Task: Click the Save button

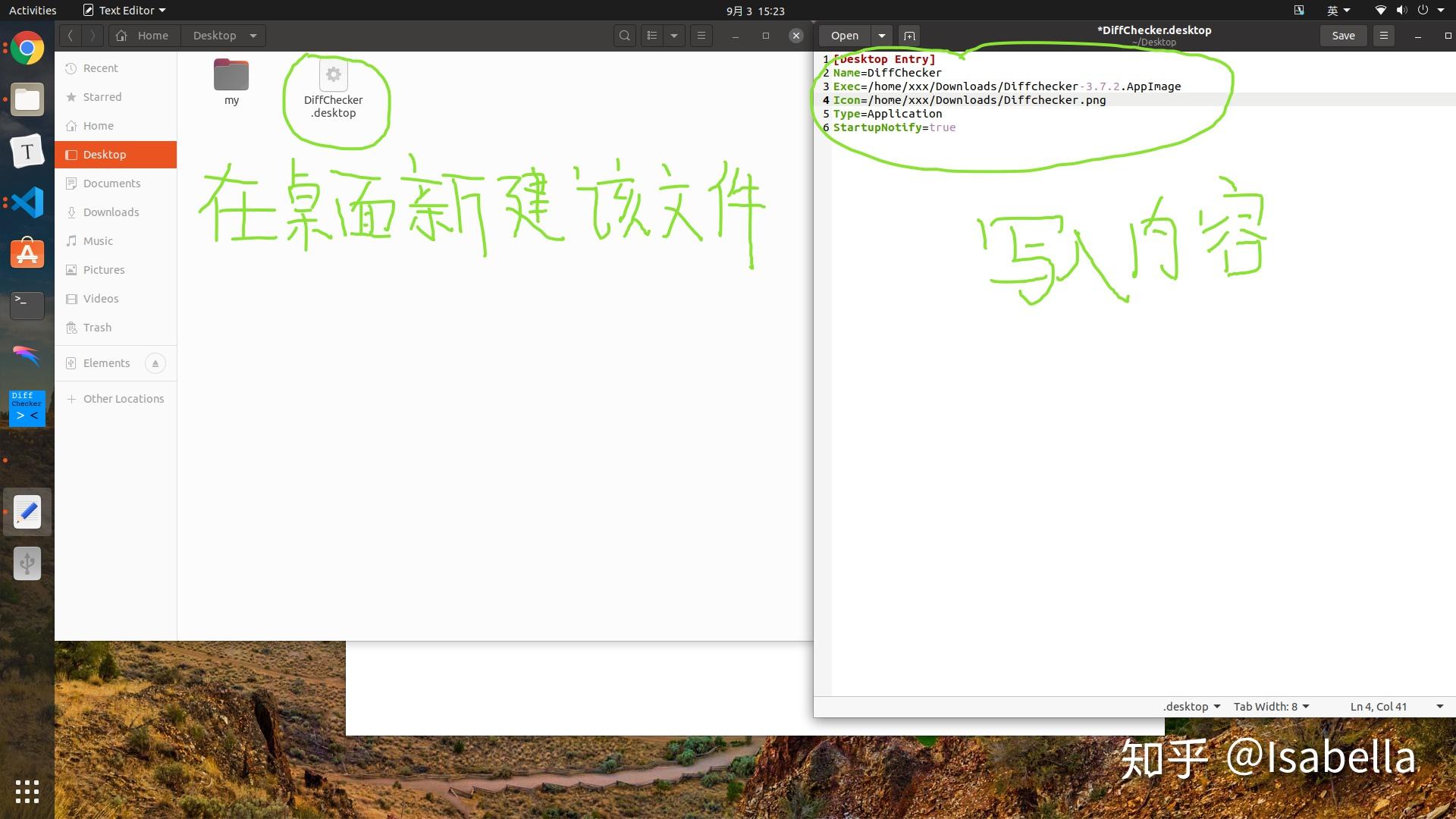Action: (x=1343, y=36)
